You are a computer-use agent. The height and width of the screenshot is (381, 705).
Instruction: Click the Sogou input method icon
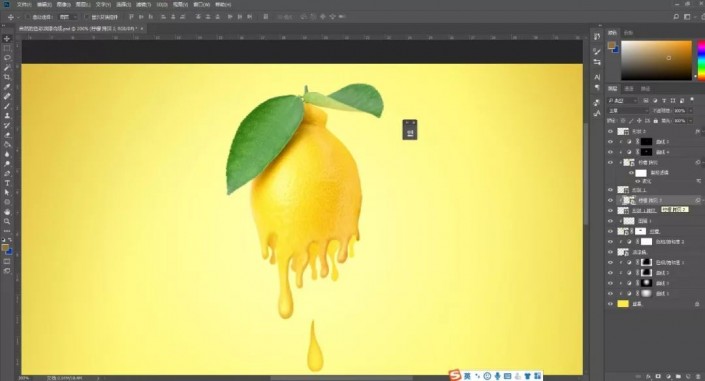(455, 375)
